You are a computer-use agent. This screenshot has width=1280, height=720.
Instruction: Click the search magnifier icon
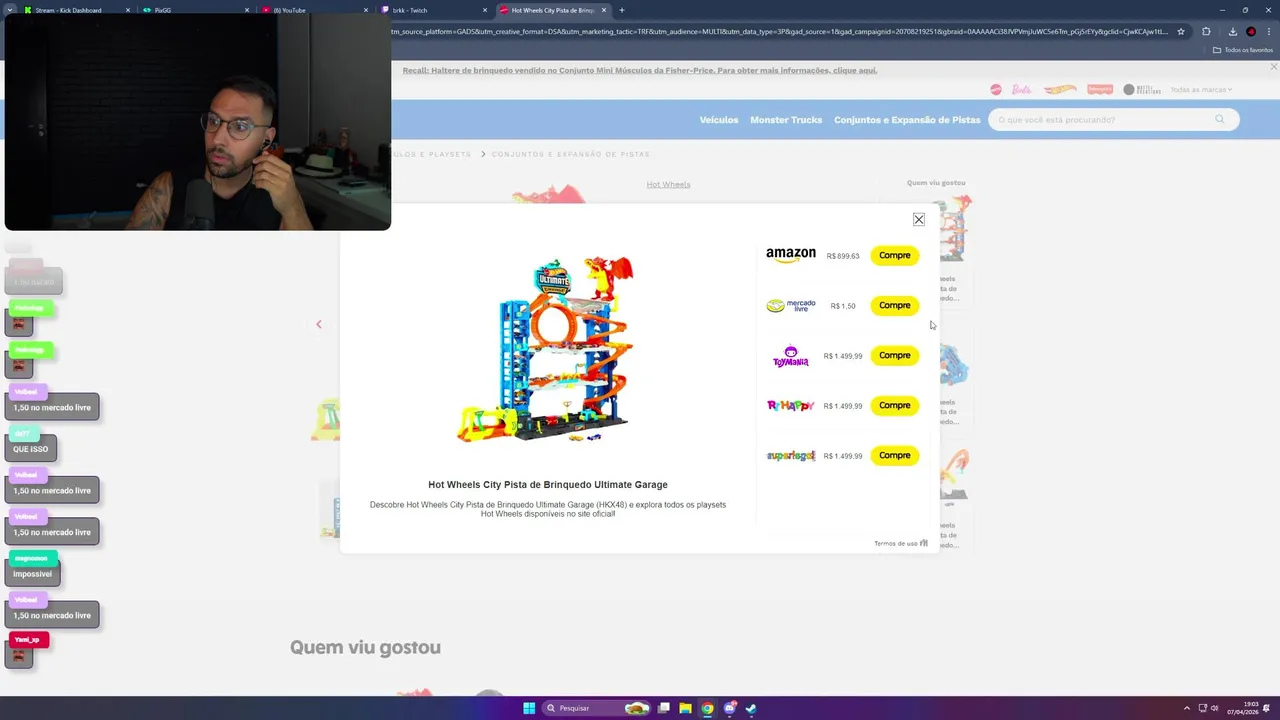[1220, 119]
